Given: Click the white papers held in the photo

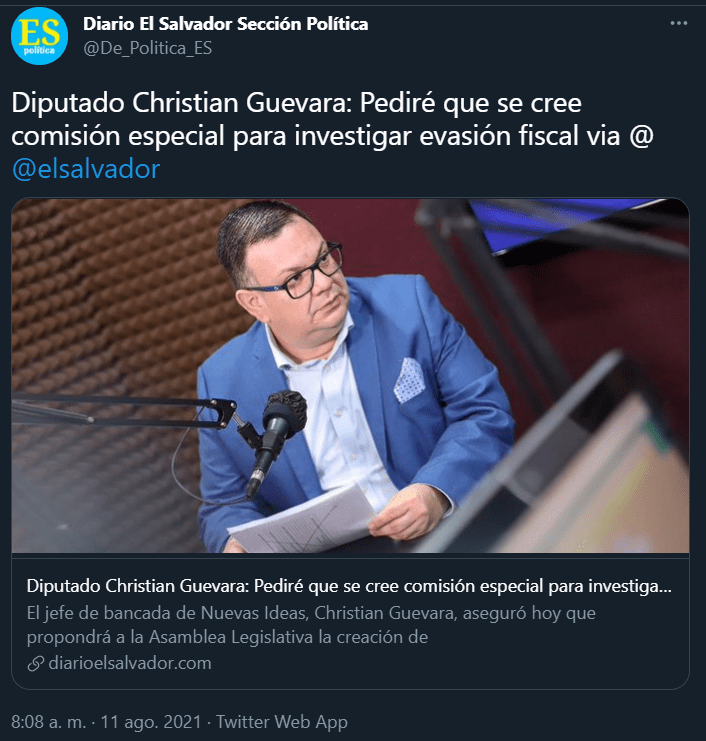Looking at the screenshot, I should [x=303, y=520].
